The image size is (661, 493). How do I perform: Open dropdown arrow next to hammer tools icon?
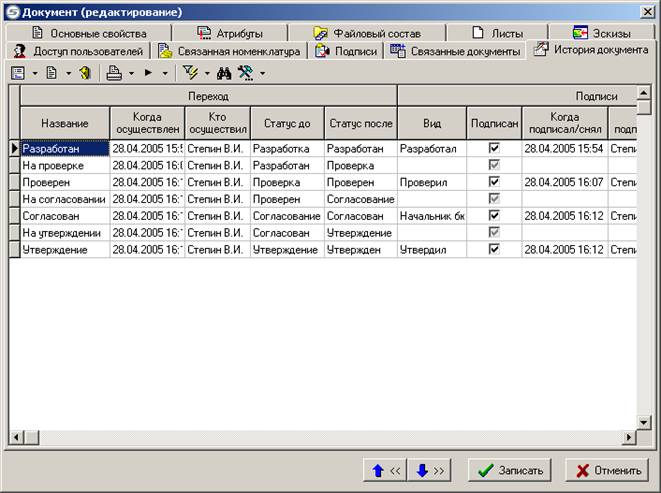coord(262,73)
